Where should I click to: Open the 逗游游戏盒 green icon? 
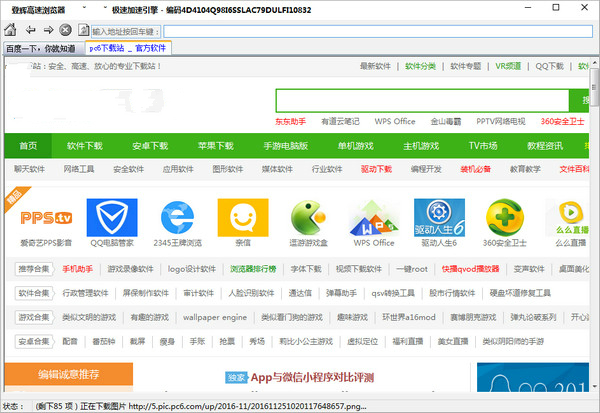coord(308,217)
